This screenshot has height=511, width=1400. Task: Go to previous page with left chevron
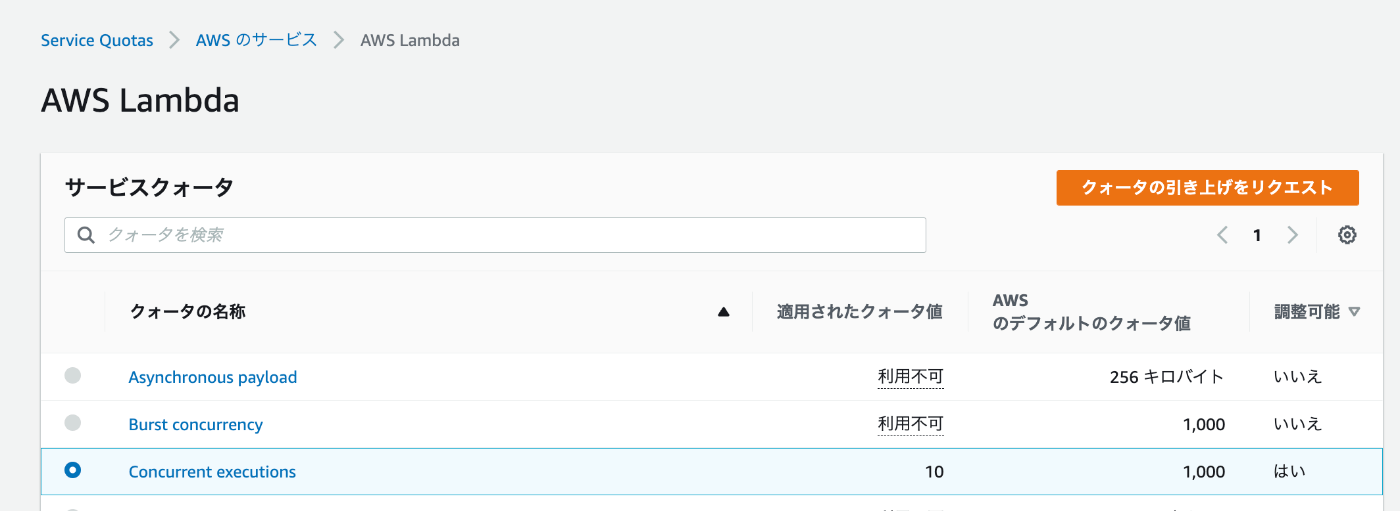tap(1222, 235)
